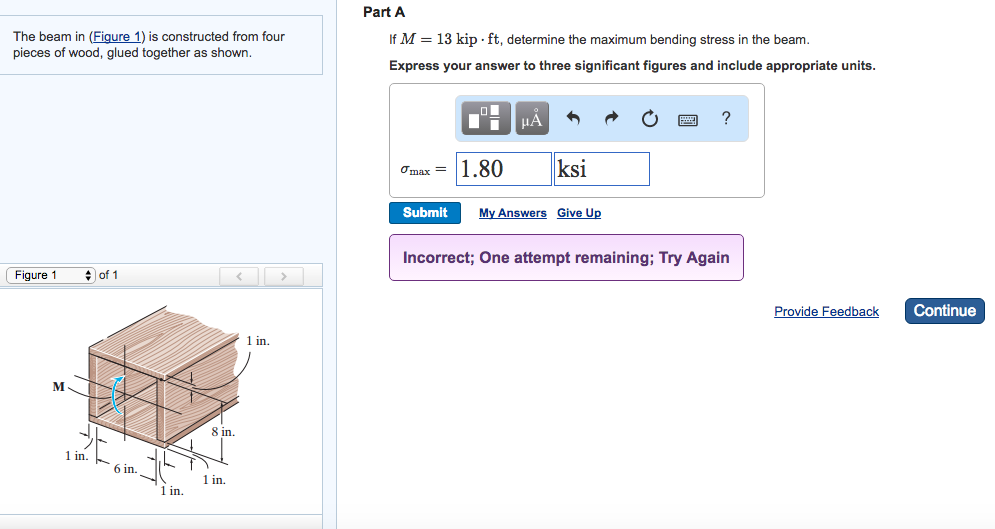Follow the Figure 1 hyperlink in problem text

pyautogui.click(x=117, y=37)
